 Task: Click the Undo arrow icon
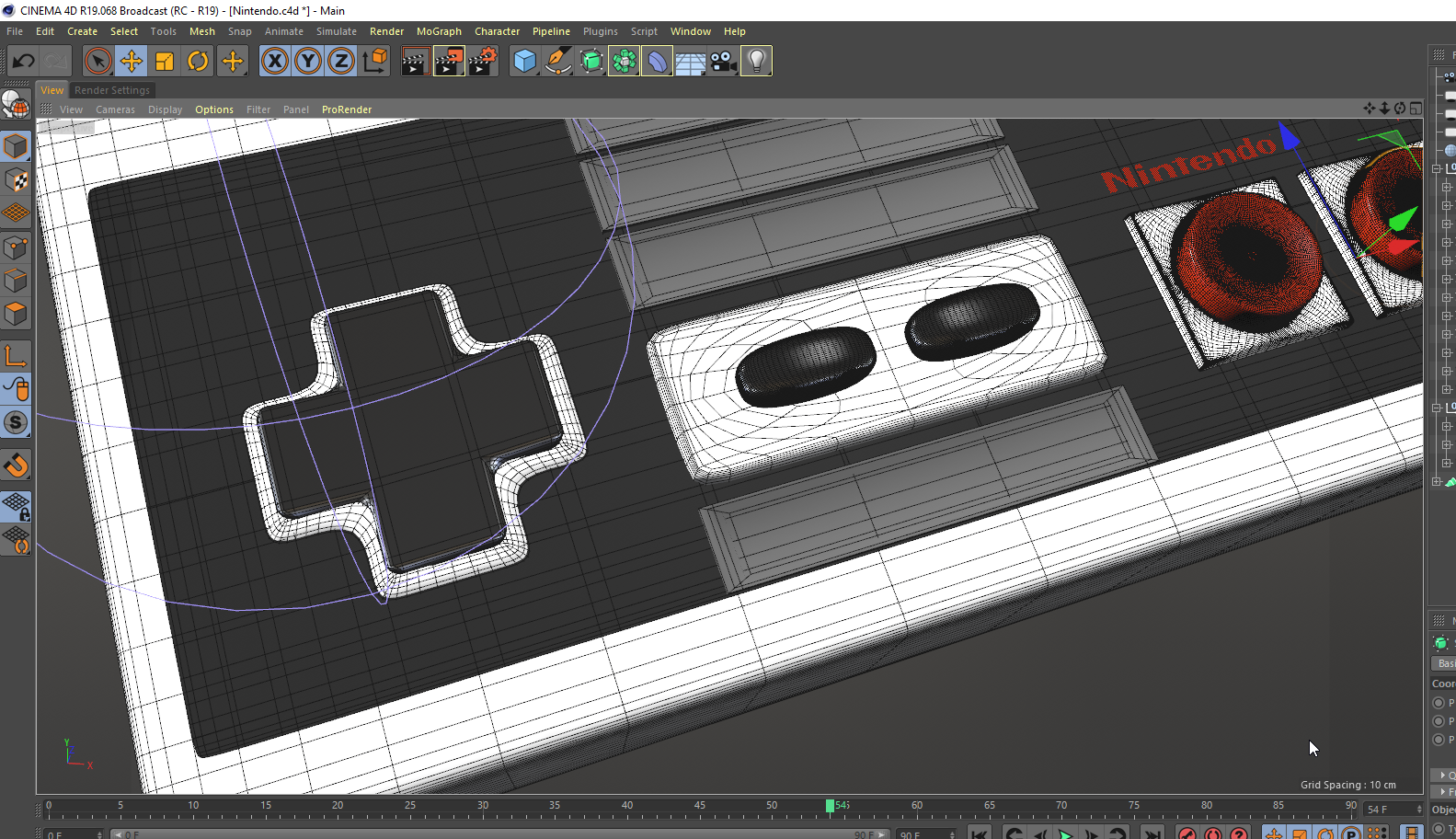23,62
